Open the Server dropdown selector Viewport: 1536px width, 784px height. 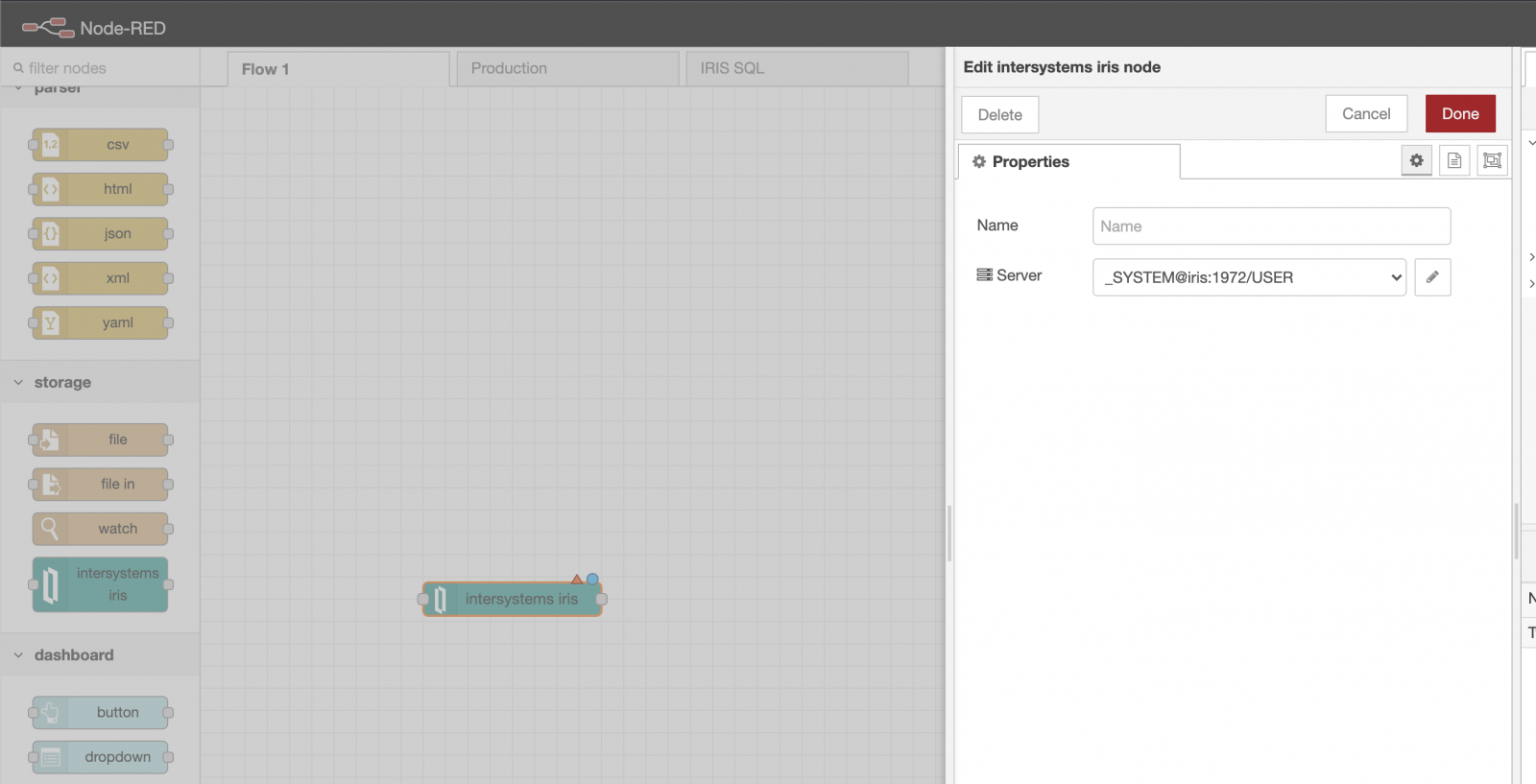coord(1249,277)
